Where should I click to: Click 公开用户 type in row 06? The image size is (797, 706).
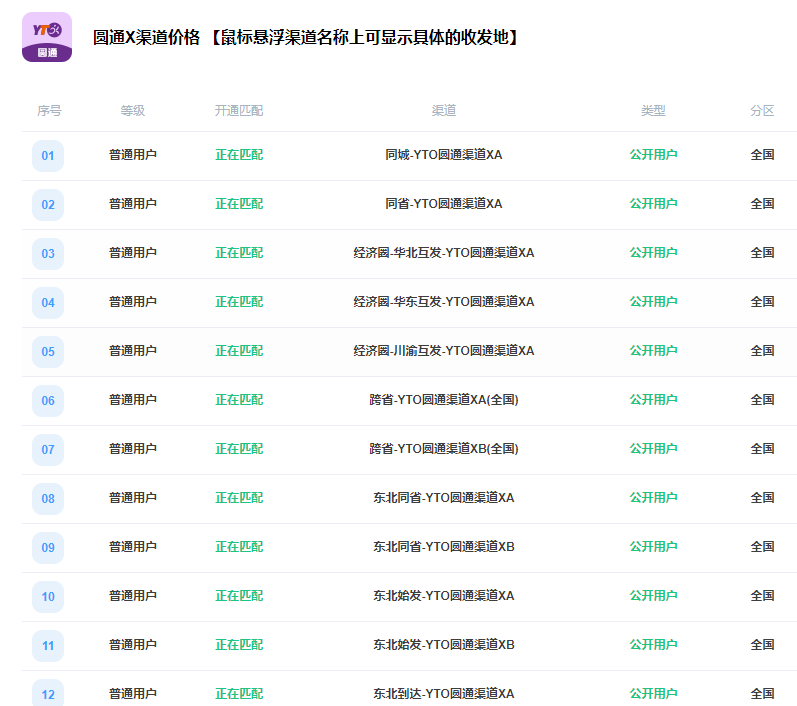coord(653,400)
